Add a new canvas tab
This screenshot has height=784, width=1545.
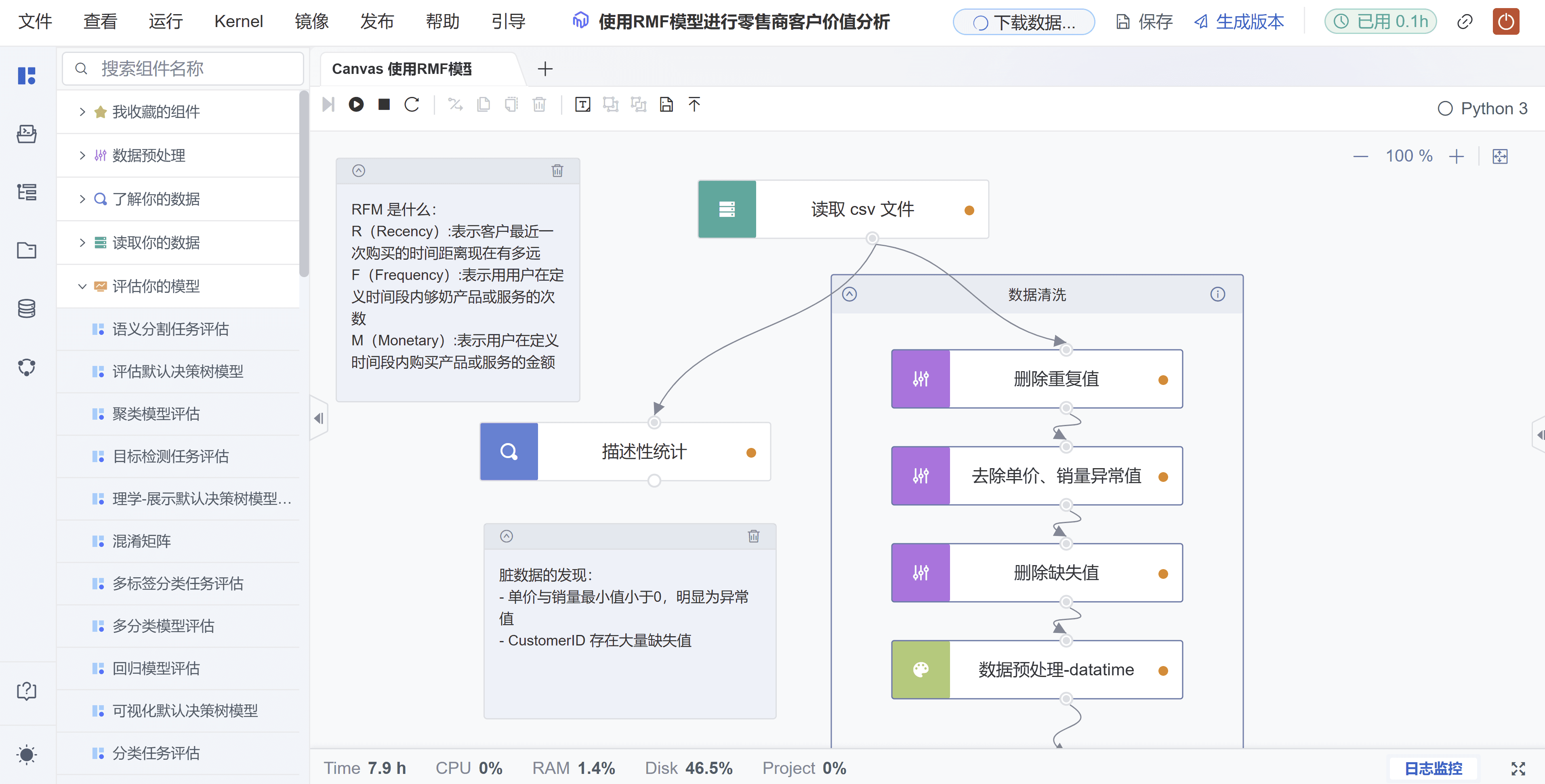(x=544, y=69)
